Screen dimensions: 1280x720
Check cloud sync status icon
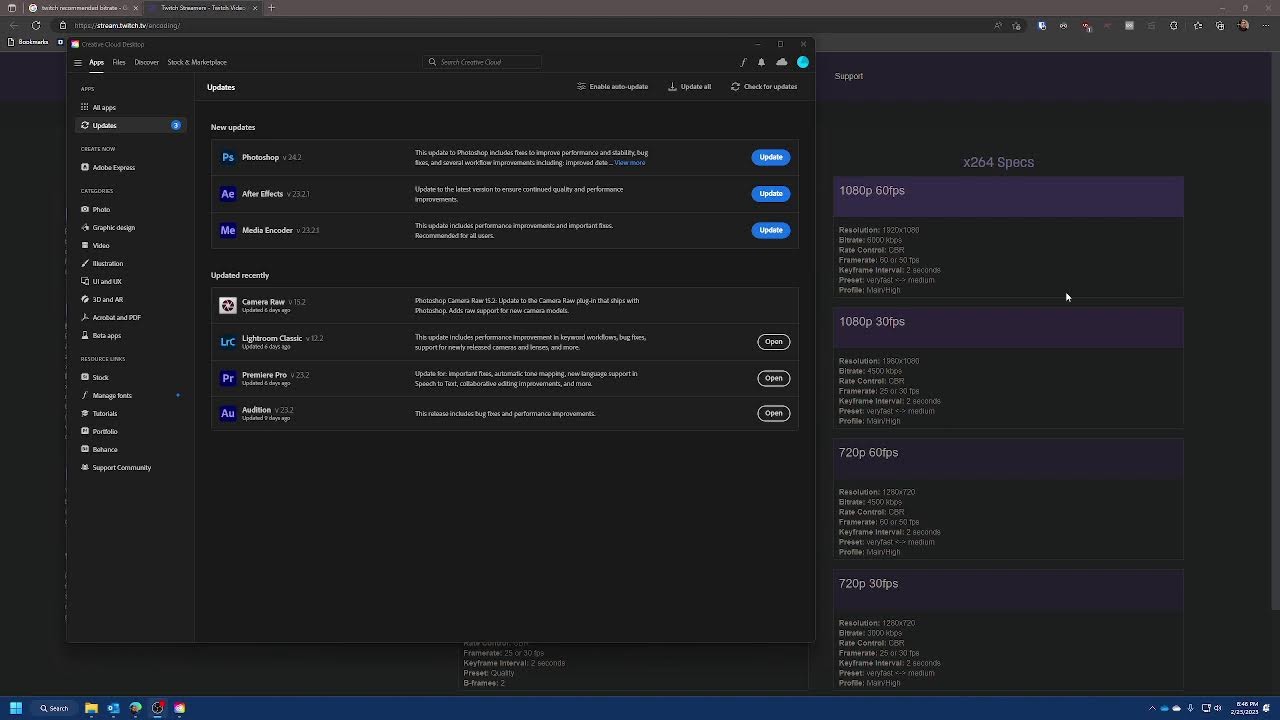coord(781,63)
